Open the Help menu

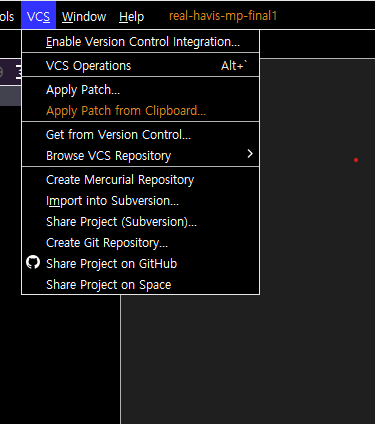(x=132, y=16)
